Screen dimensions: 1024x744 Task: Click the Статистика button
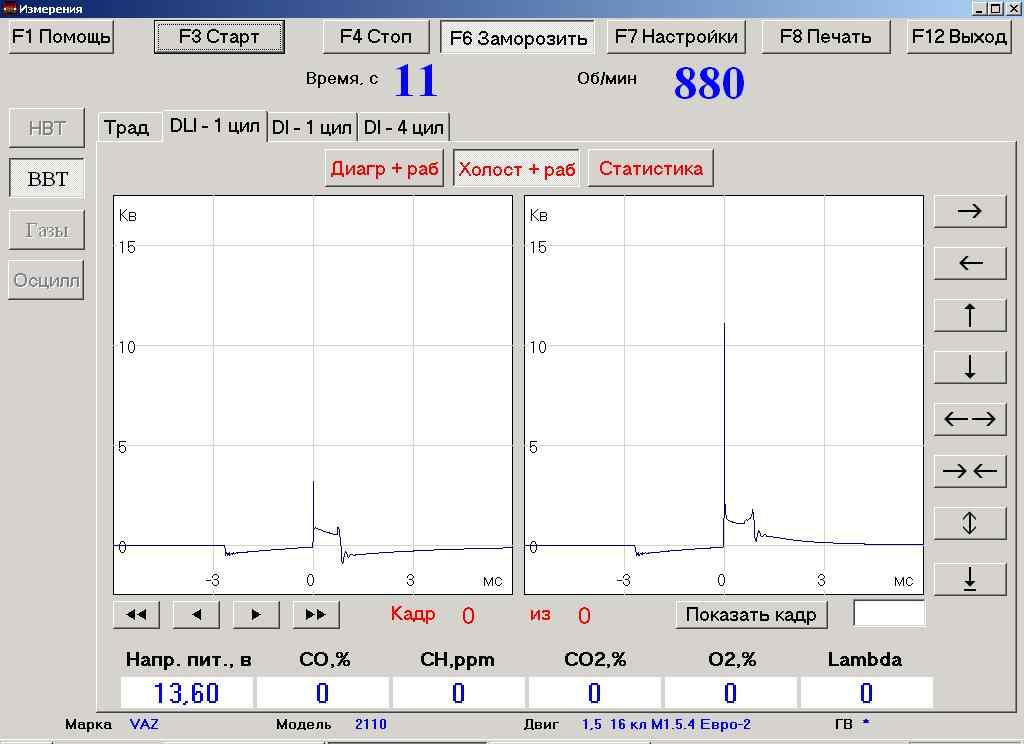click(650, 169)
